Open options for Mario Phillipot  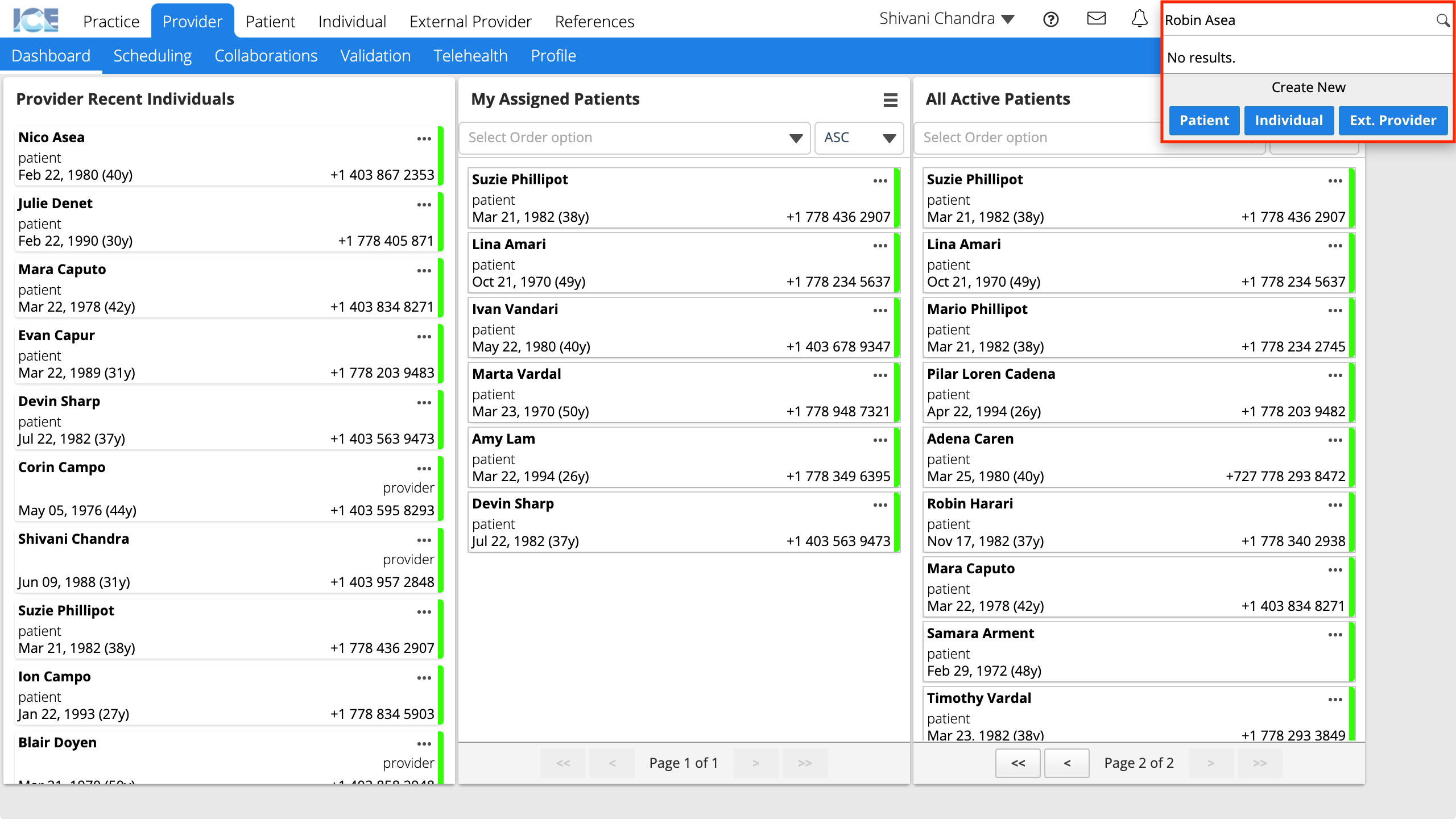[1335, 311]
